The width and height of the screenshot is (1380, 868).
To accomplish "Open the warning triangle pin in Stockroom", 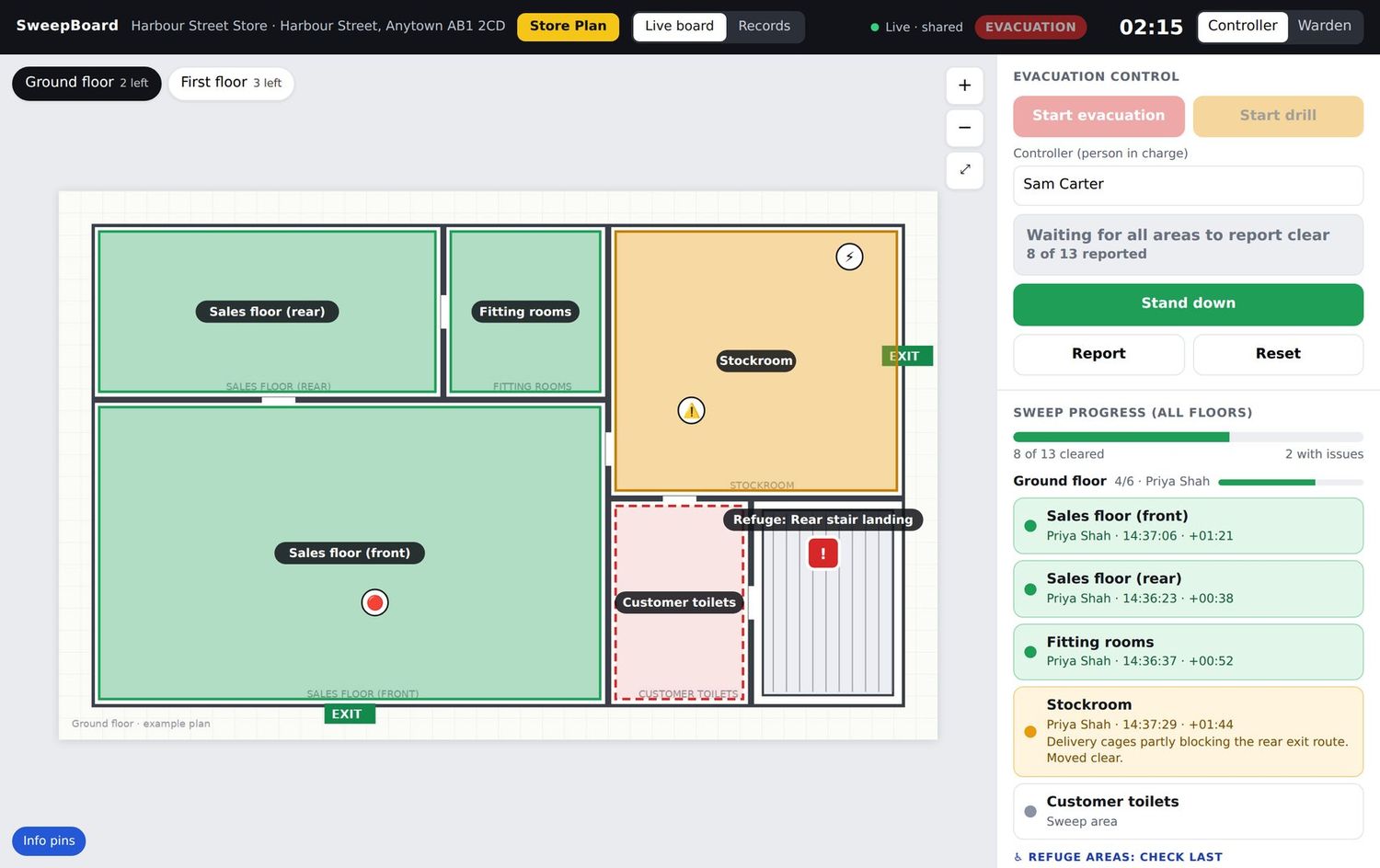I will (691, 410).
